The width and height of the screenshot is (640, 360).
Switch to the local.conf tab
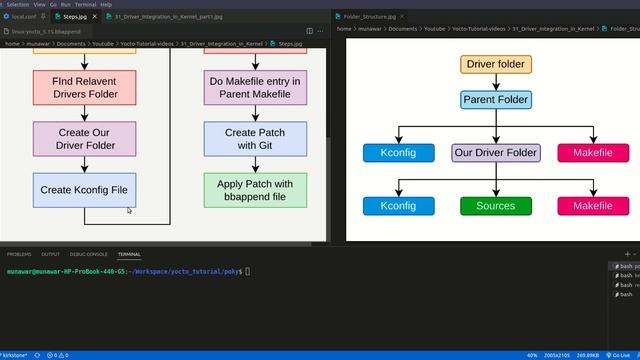point(24,17)
